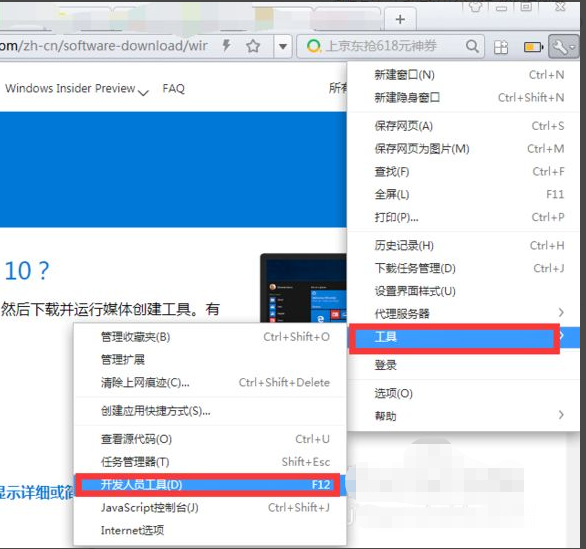Image resolution: width=586 pixels, height=549 pixels.
Task: Open the extensions grid icon
Action: [x=501, y=47]
